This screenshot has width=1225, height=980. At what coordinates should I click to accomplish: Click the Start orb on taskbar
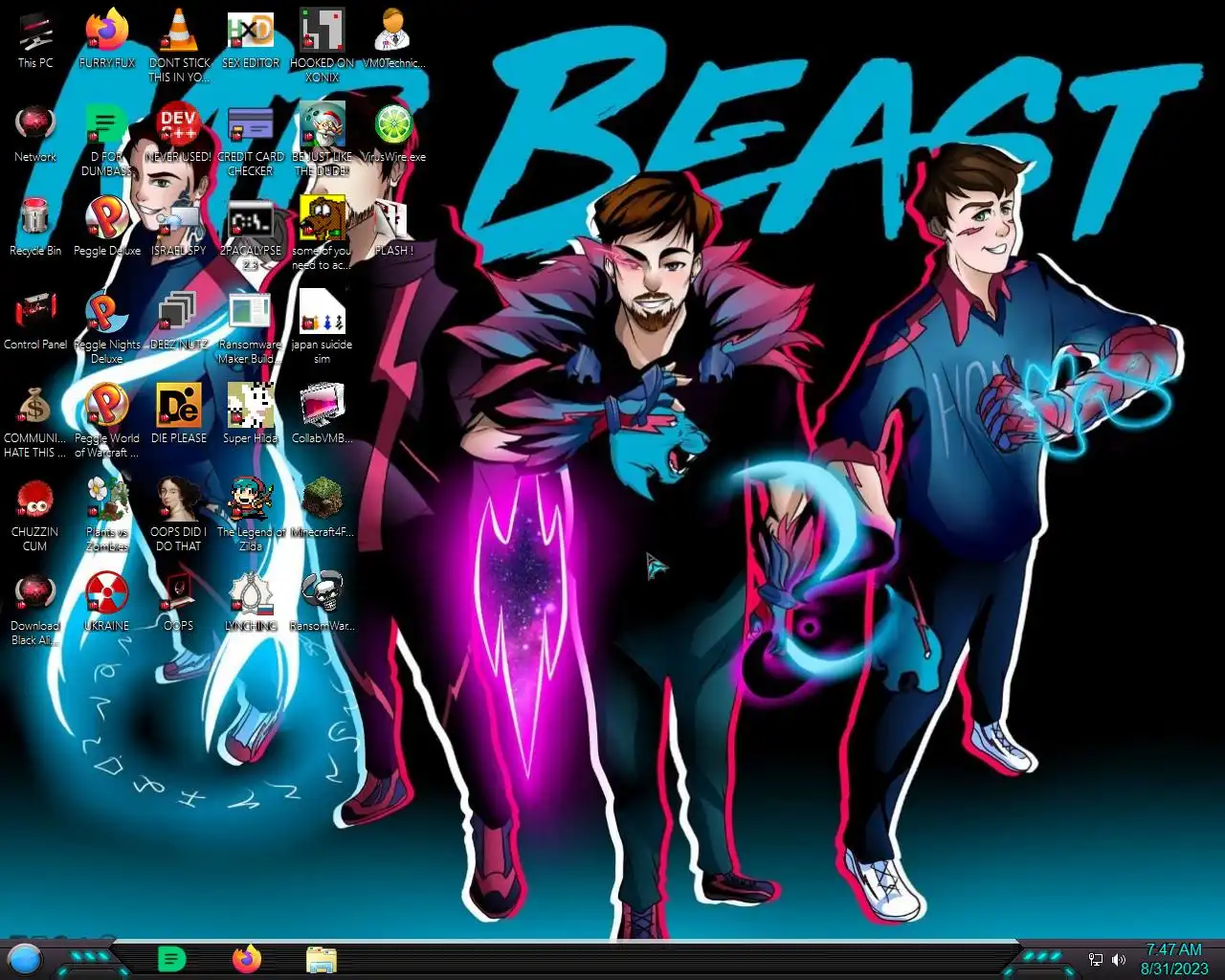25,958
